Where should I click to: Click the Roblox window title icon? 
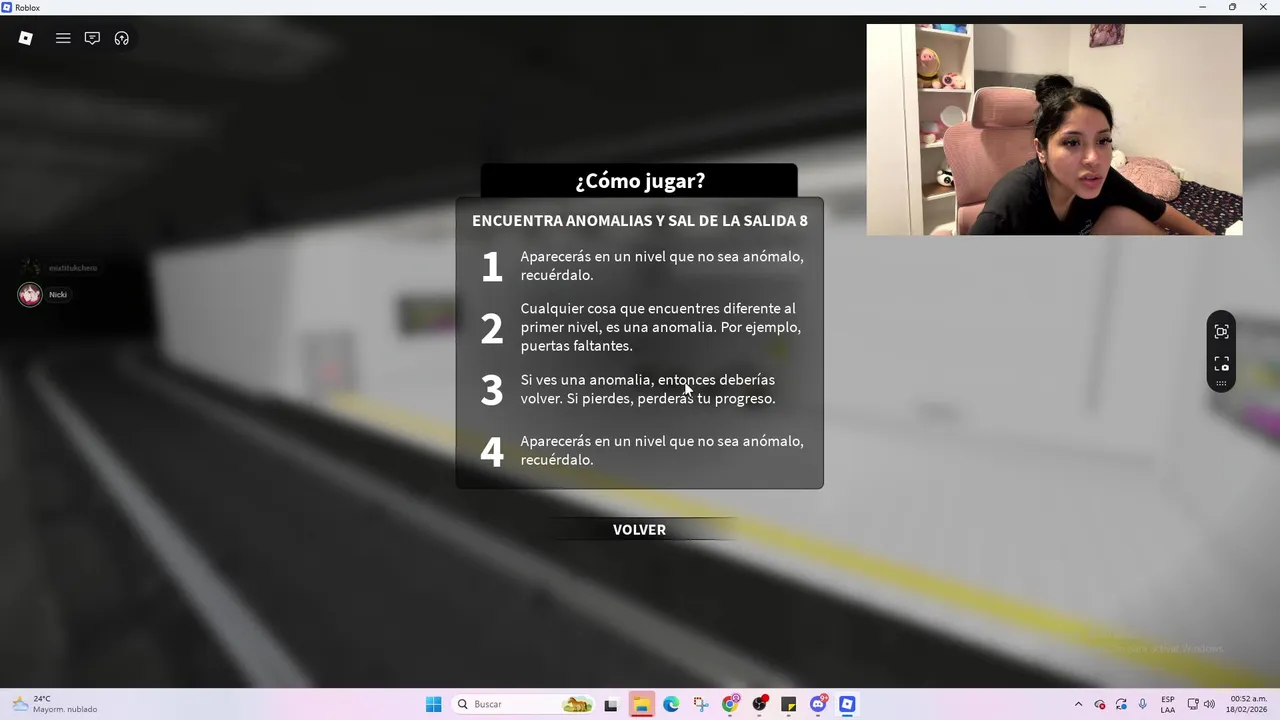[x=7, y=7]
